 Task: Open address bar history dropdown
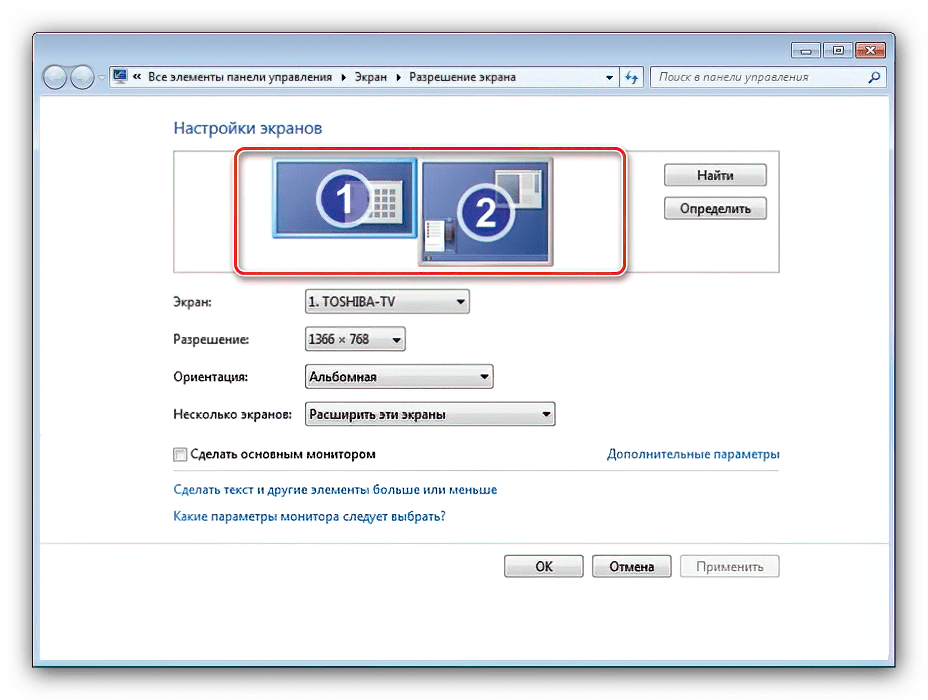pyautogui.click(x=610, y=78)
